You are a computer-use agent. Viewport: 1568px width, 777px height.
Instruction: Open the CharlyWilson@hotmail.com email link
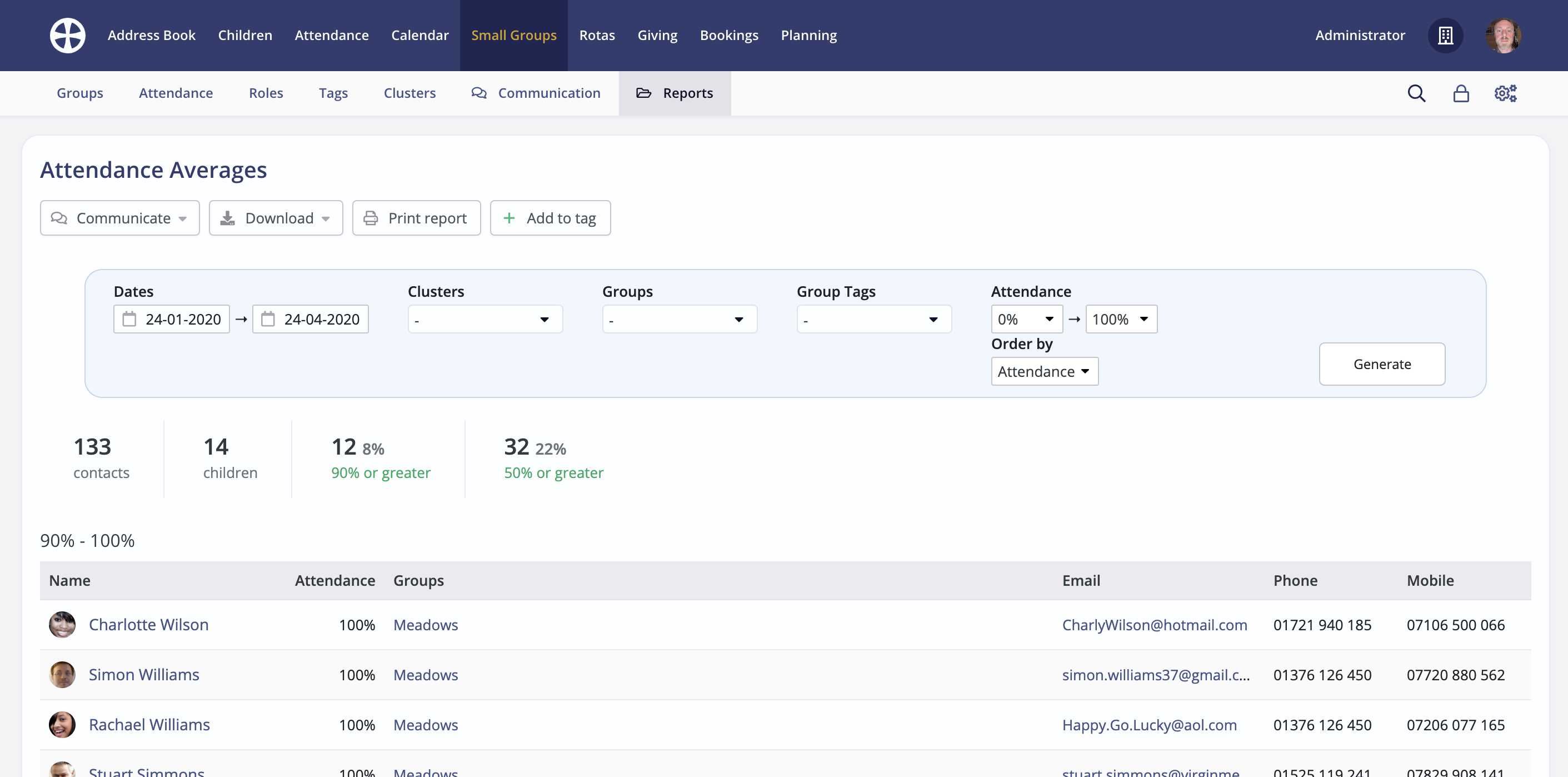point(1154,625)
